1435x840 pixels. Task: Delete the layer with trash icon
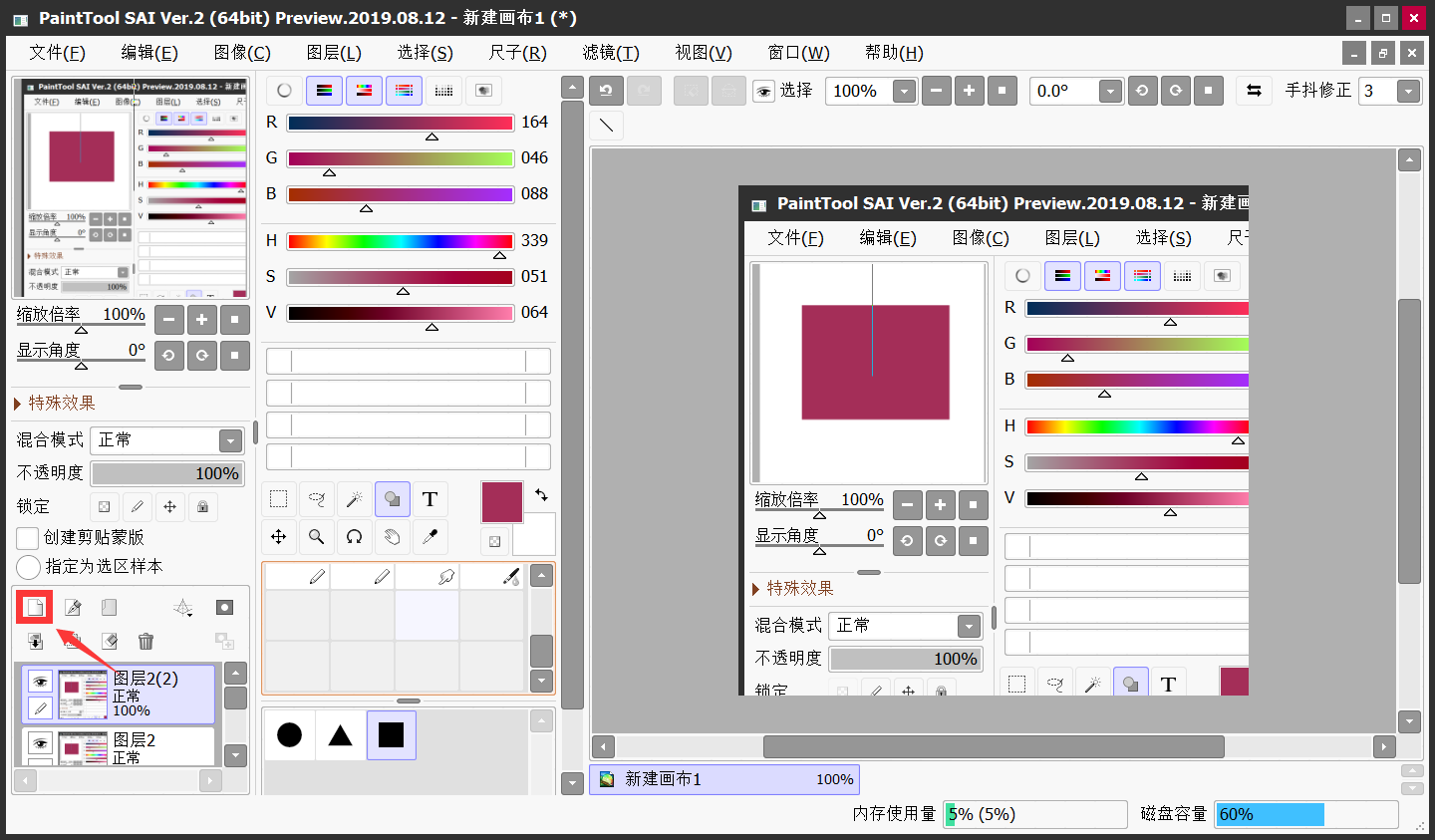coord(145,641)
